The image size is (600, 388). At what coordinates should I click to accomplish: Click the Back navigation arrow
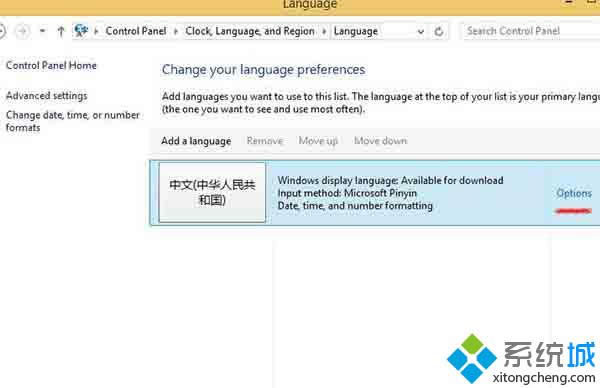2,31
